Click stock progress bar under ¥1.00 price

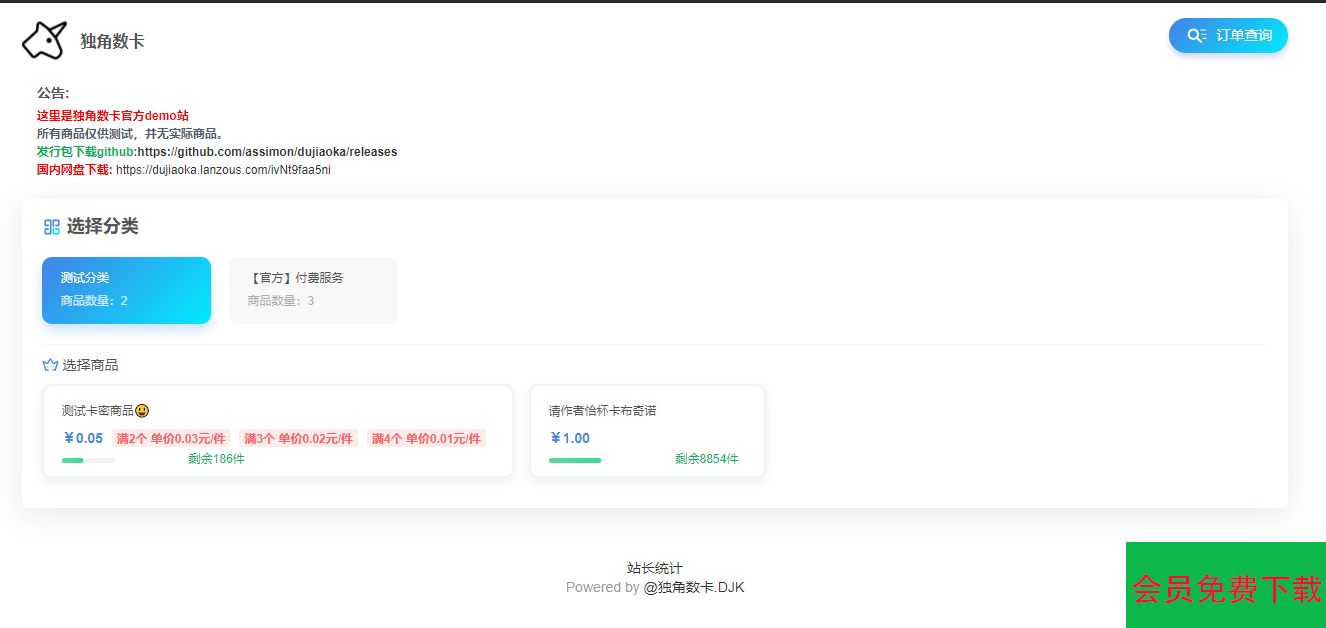(x=575, y=460)
